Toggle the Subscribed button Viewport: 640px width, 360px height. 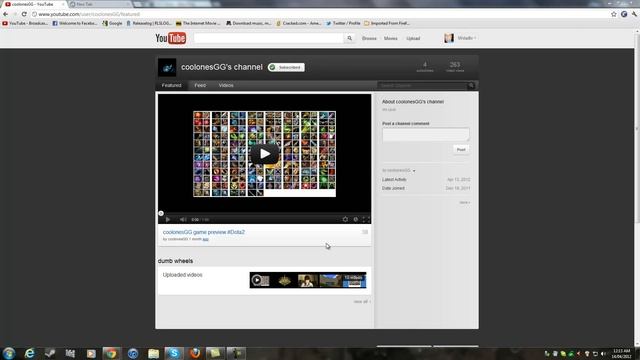[286, 67]
